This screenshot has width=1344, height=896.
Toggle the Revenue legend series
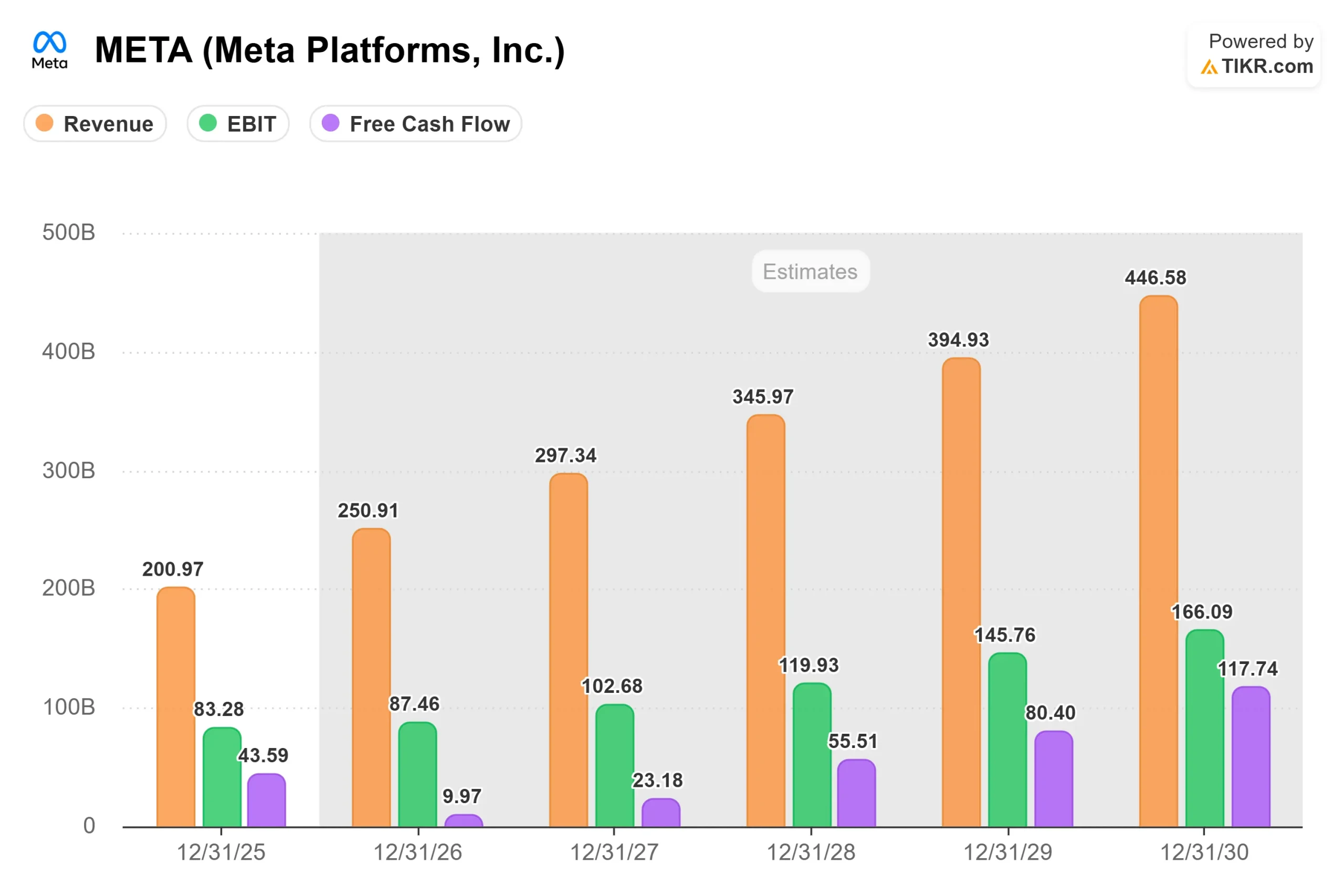pyautogui.click(x=96, y=124)
